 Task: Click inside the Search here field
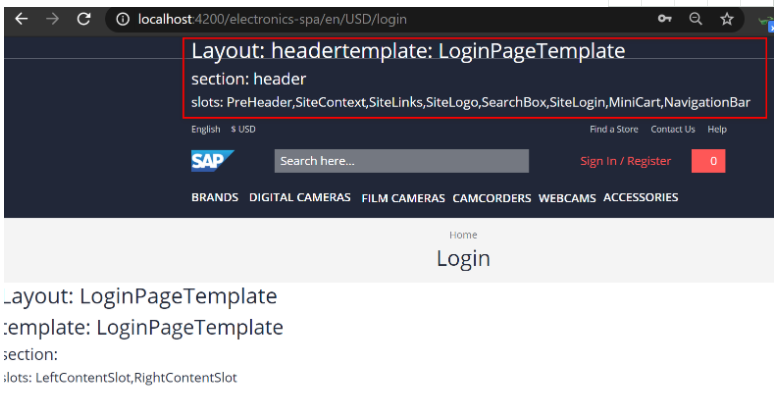pos(401,161)
